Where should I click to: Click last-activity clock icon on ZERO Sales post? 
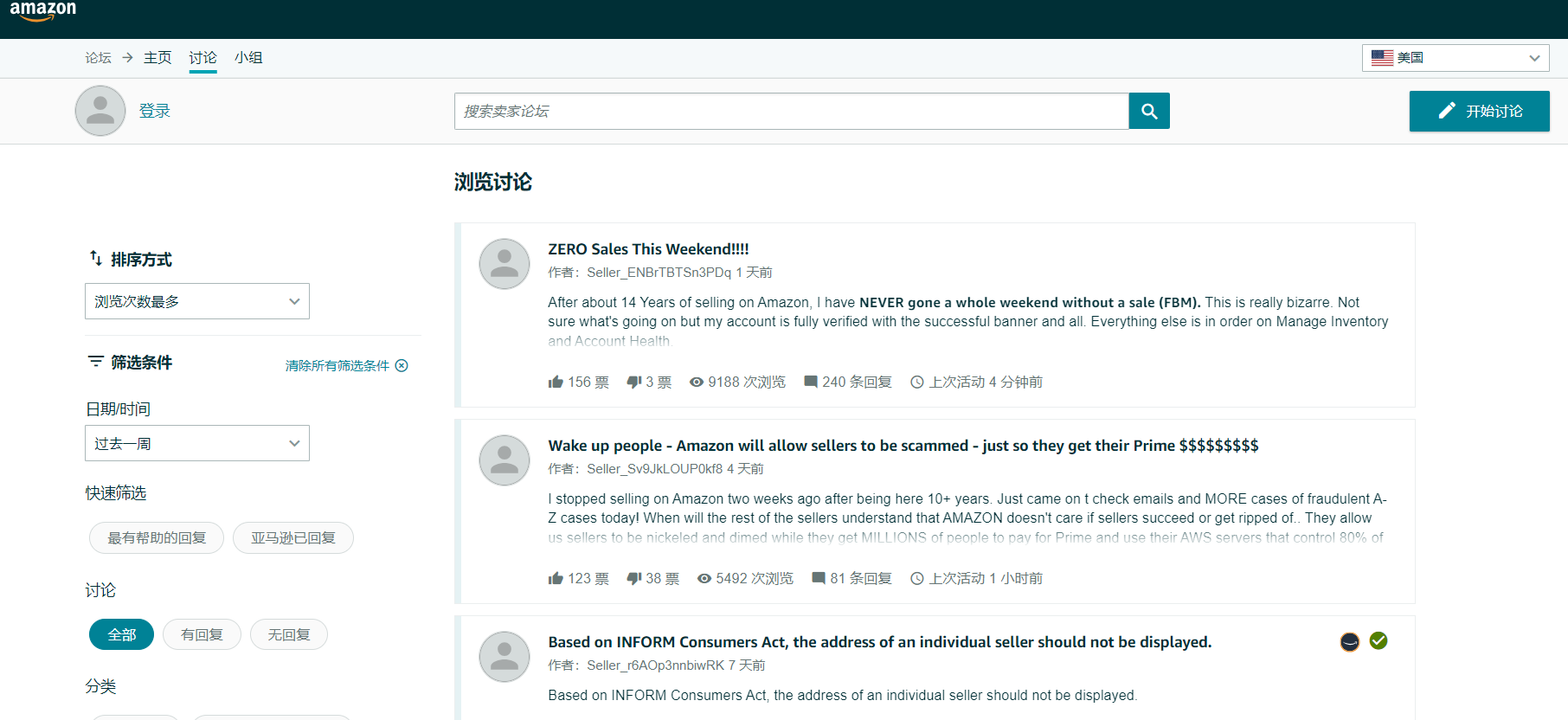[x=917, y=382]
